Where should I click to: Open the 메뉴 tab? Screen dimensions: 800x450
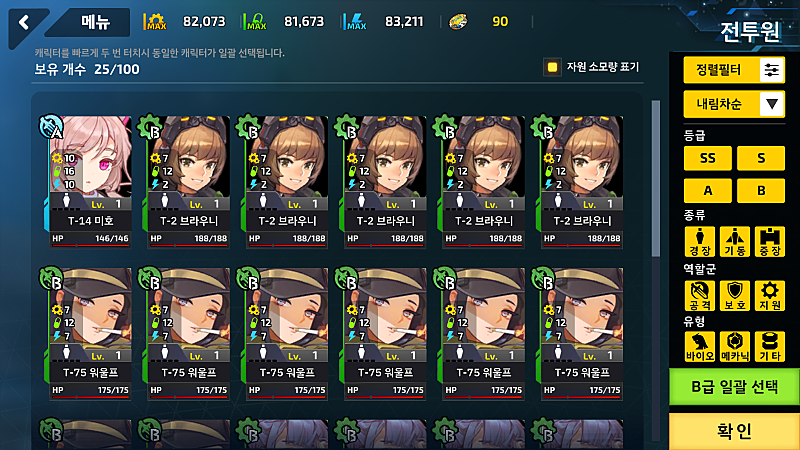[x=95, y=22]
